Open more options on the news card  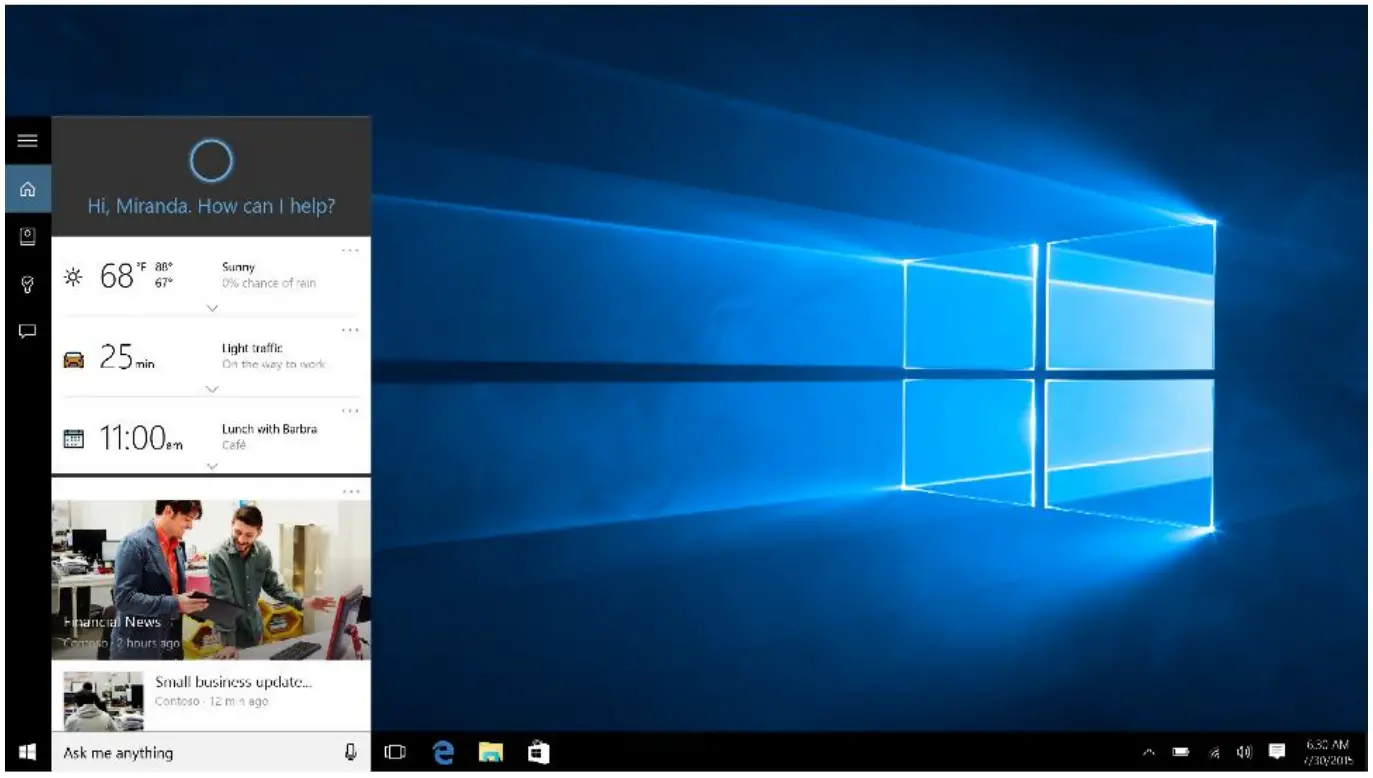pyautogui.click(x=350, y=491)
